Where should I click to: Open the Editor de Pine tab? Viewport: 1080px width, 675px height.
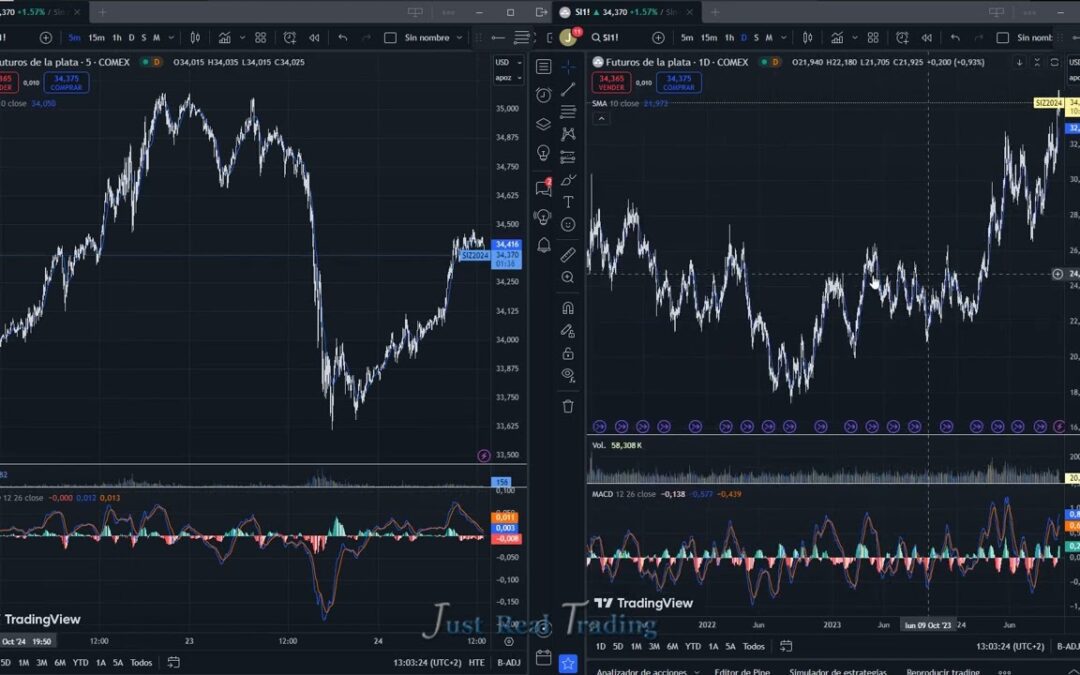[x=742, y=671]
